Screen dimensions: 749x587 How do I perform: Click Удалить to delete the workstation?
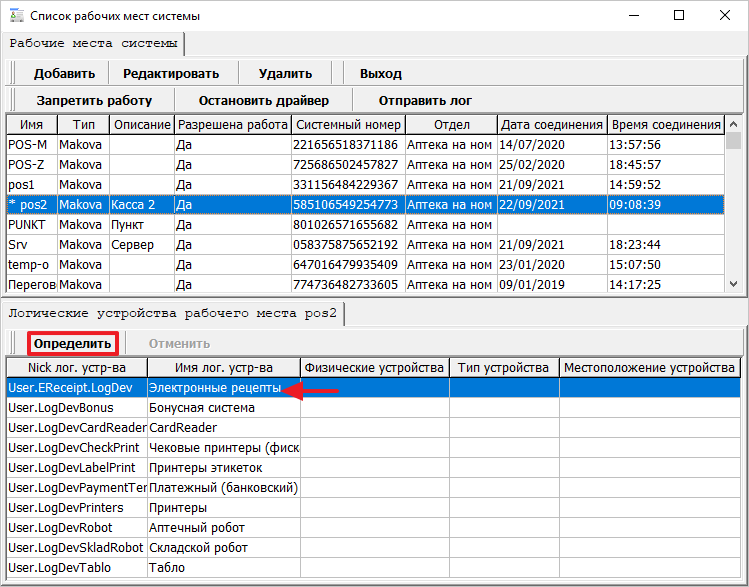pyautogui.click(x=285, y=73)
